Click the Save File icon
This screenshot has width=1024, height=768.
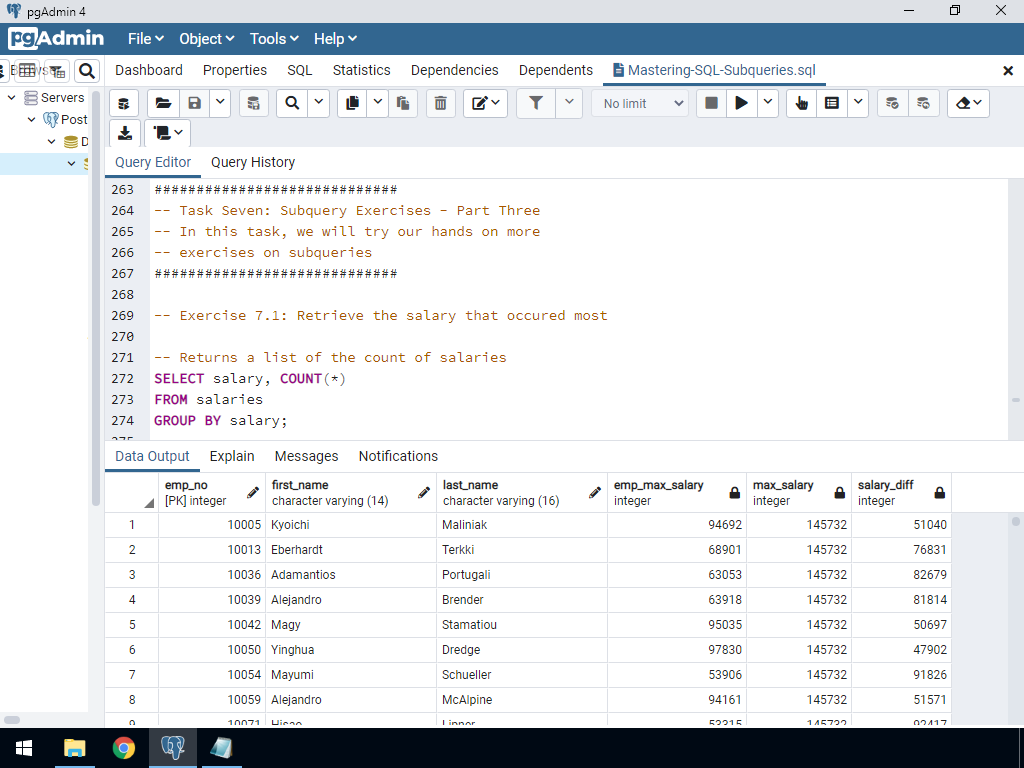tap(194, 103)
